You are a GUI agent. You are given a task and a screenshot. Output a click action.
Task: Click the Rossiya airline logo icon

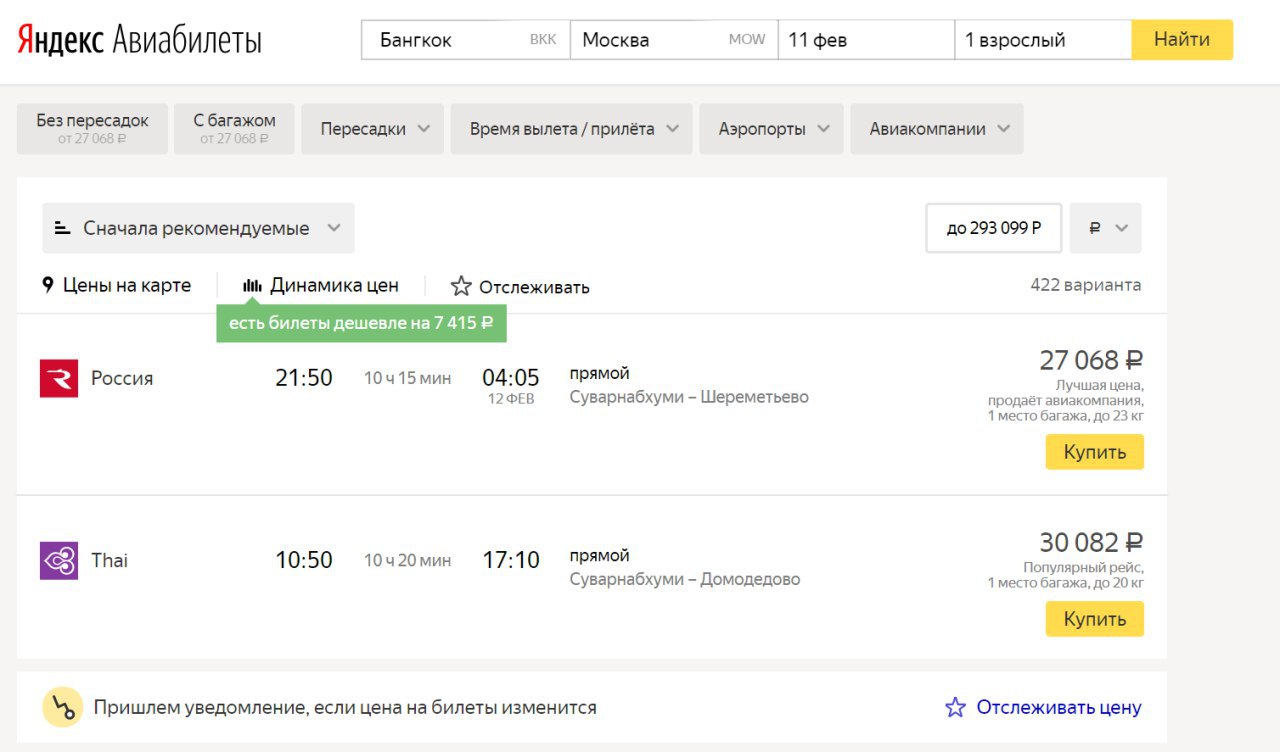59,379
